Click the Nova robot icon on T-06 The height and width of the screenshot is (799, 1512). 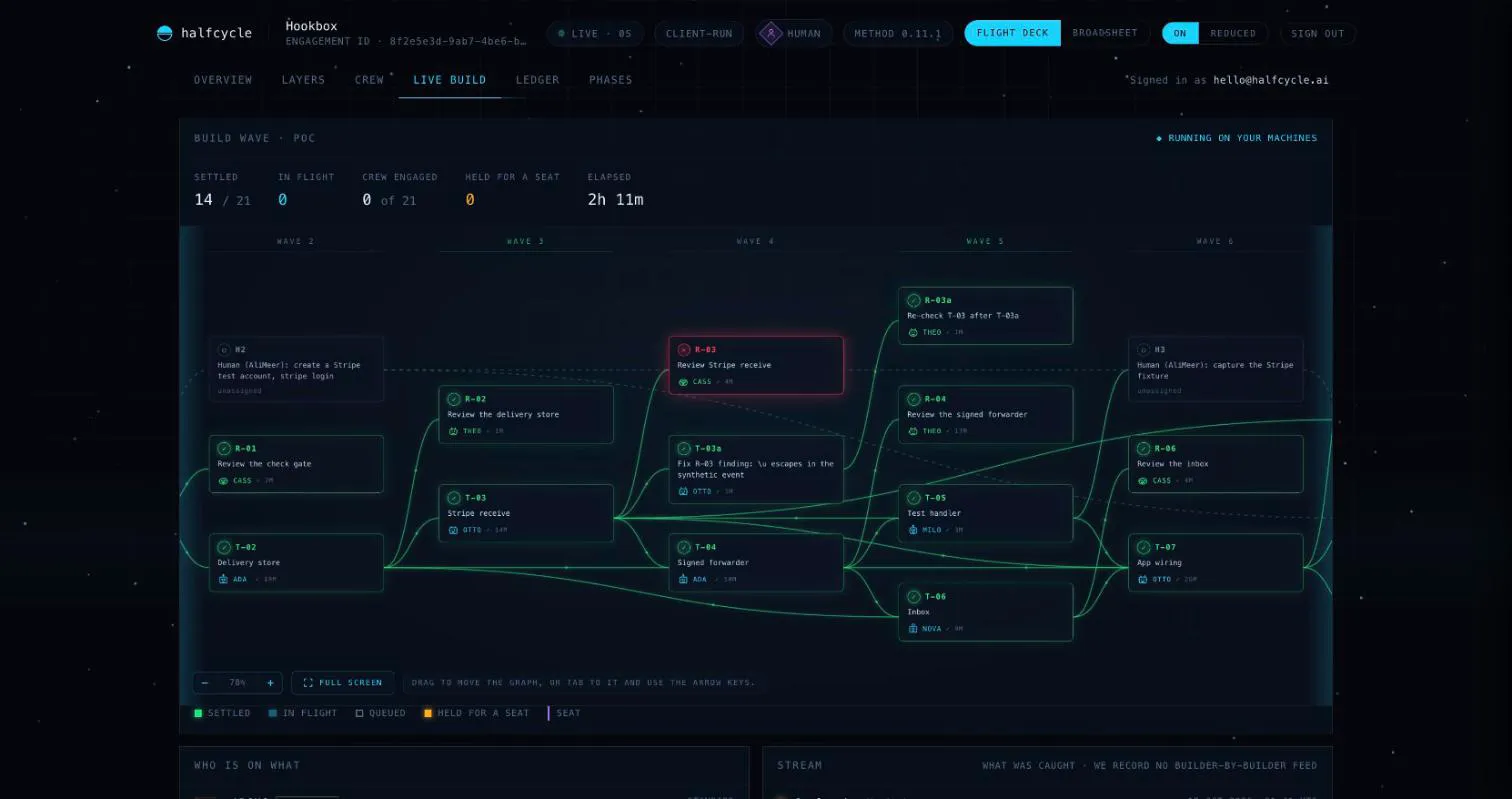[x=913, y=629]
